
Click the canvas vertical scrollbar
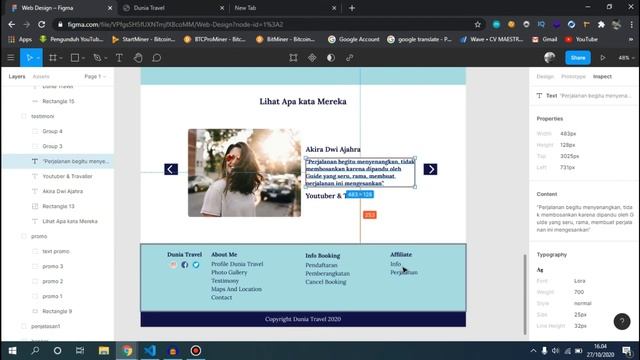click(x=525, y=294)
